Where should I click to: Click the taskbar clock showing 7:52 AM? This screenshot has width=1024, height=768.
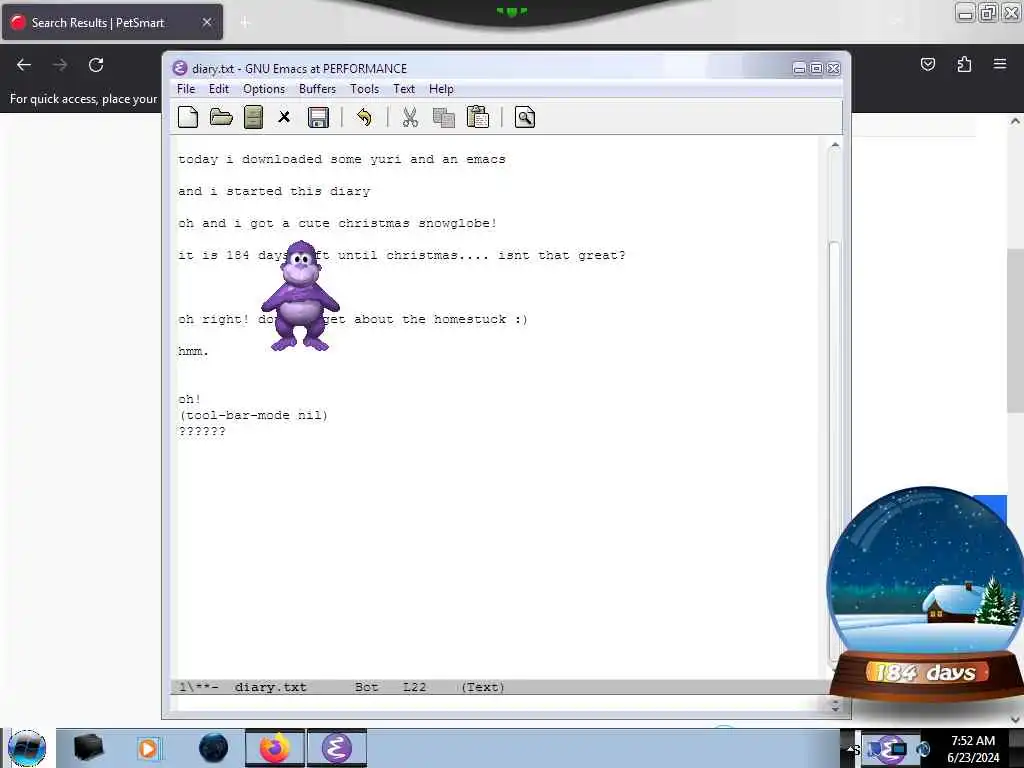(973, 749)
